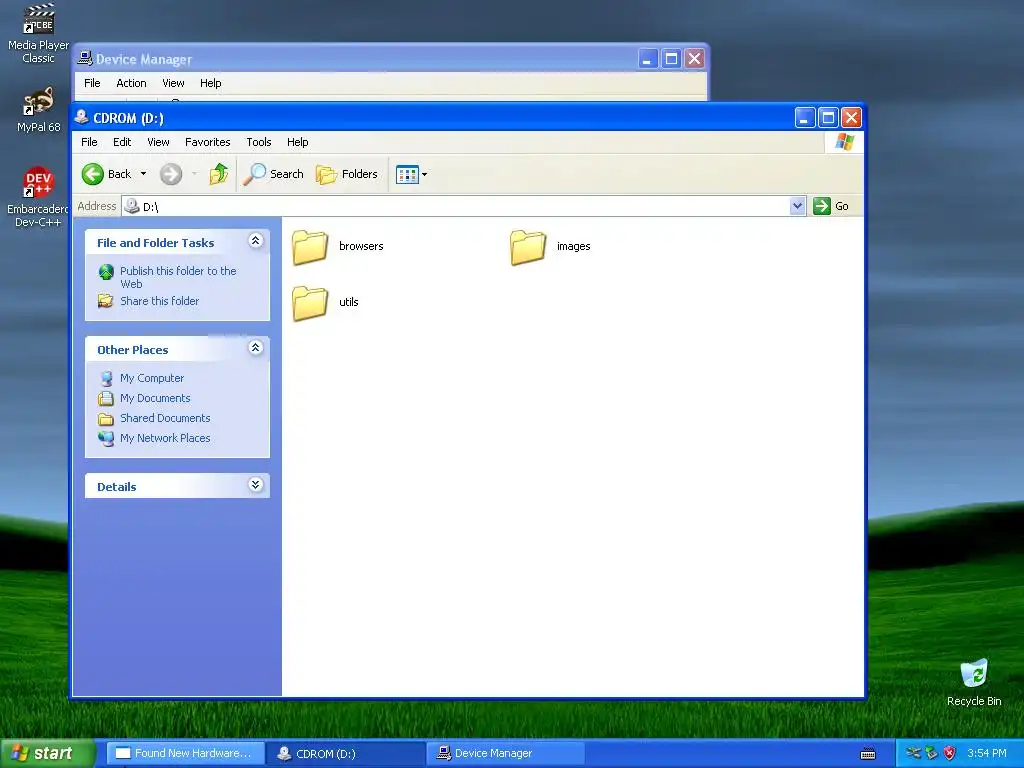This screenshot has height=768, width=1024.
Task: Click the keyboard icon in taskbar
Action: click(868, 754)
